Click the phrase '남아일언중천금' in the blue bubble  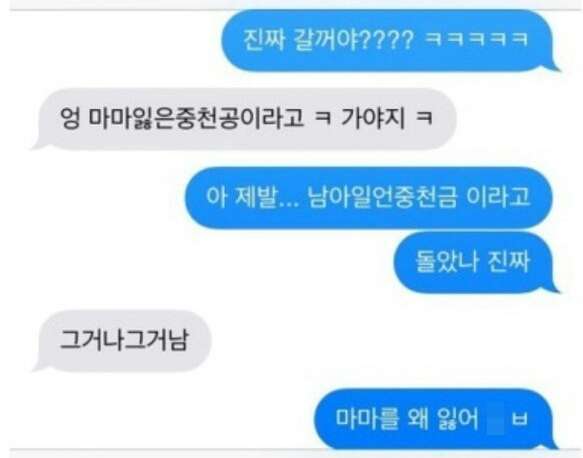pyautogui.click(x=382, y=197)
